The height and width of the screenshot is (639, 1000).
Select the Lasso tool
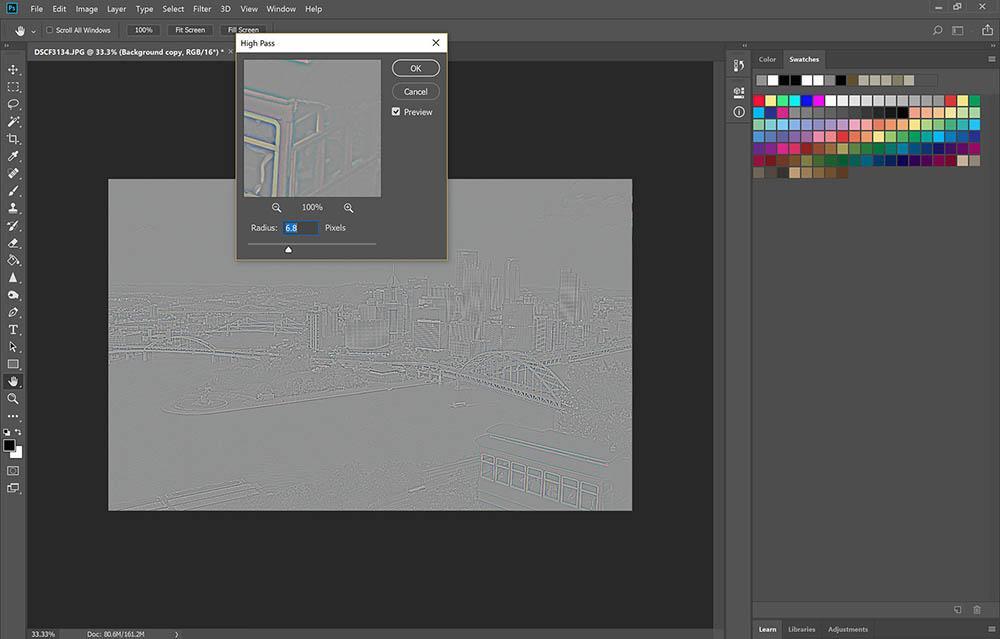pos(14,104)
